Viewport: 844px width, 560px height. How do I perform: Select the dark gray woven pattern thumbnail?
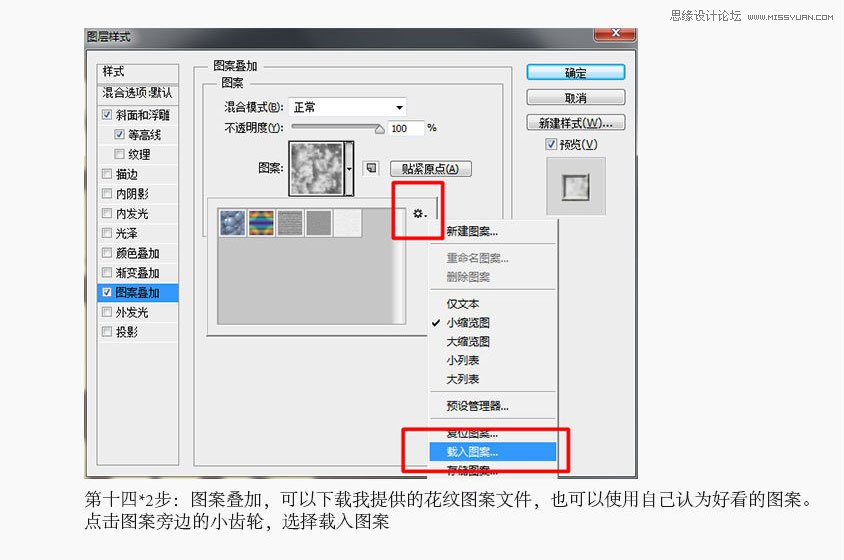point(290,223)
